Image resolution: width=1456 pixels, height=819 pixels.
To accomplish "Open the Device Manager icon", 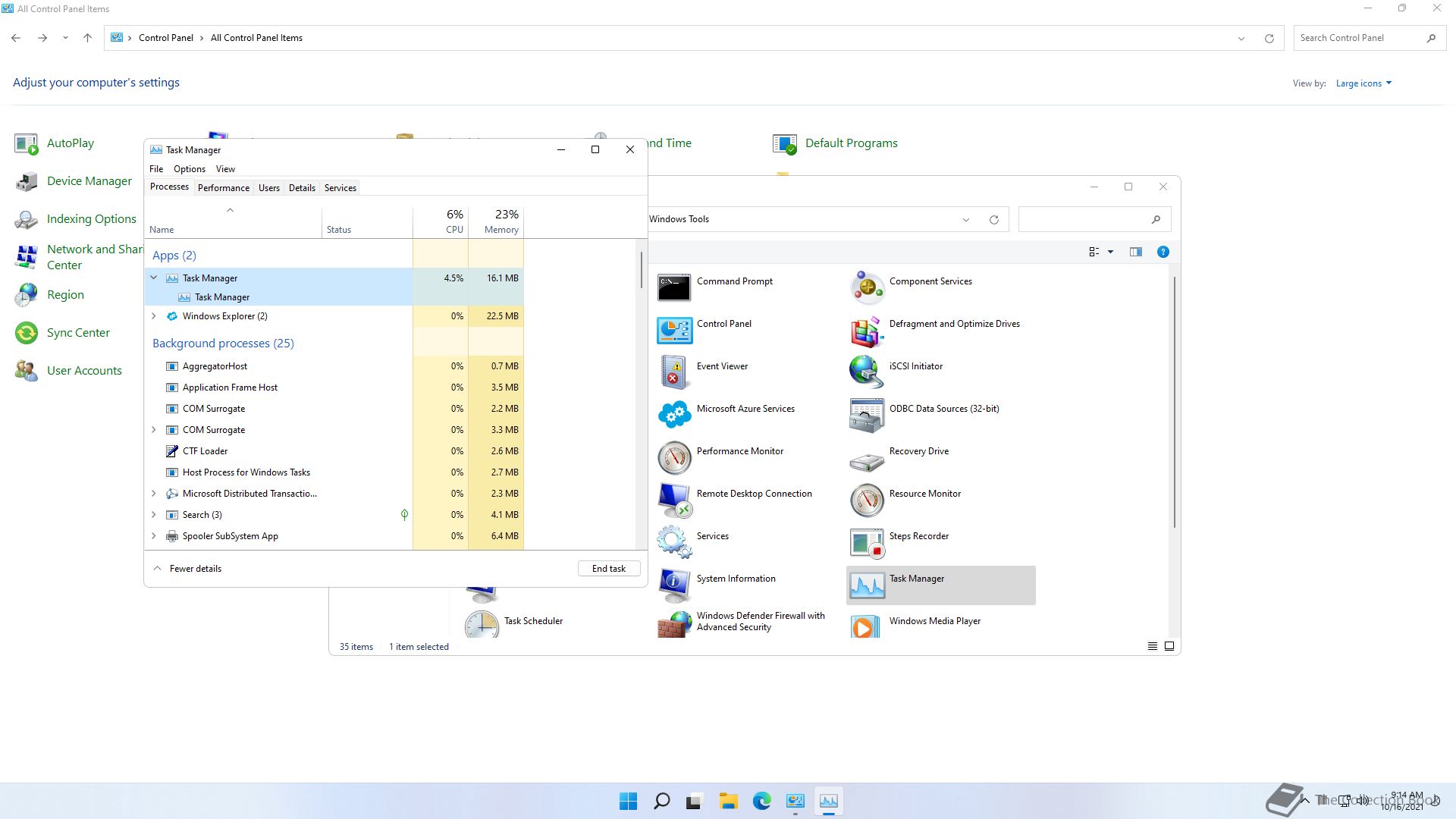I will (x=27, y=181).
